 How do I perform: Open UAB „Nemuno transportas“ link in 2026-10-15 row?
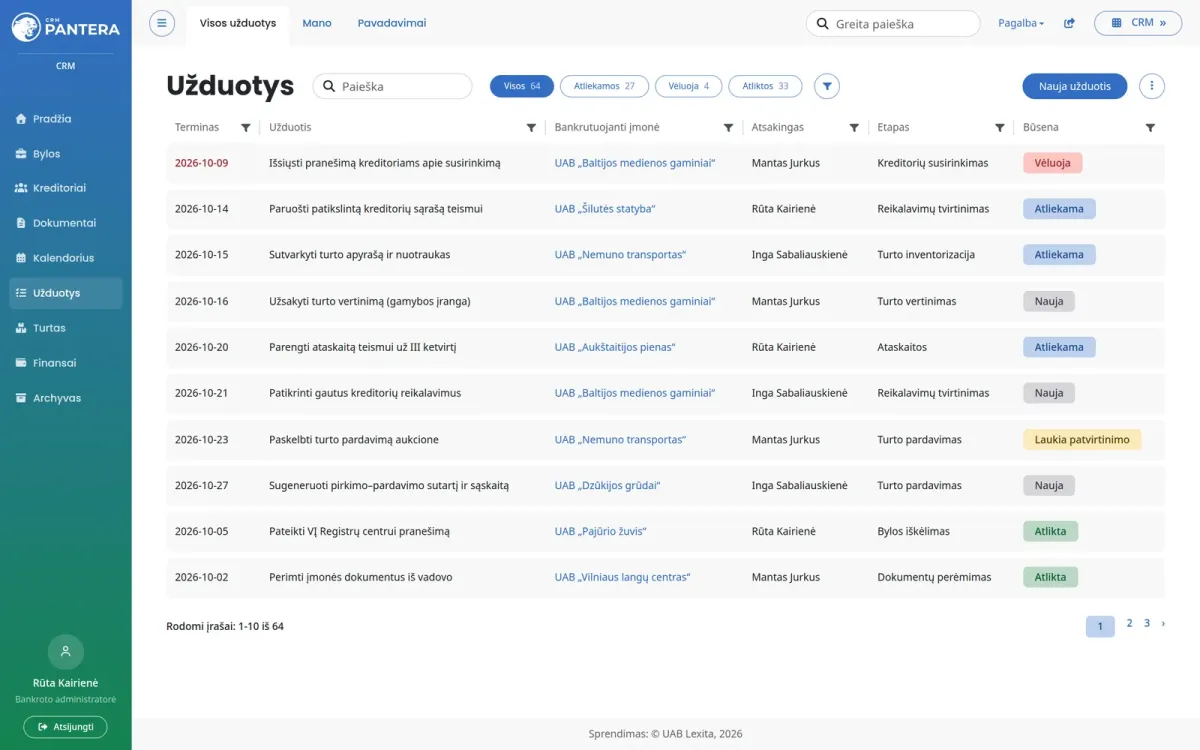pos(621,255)
